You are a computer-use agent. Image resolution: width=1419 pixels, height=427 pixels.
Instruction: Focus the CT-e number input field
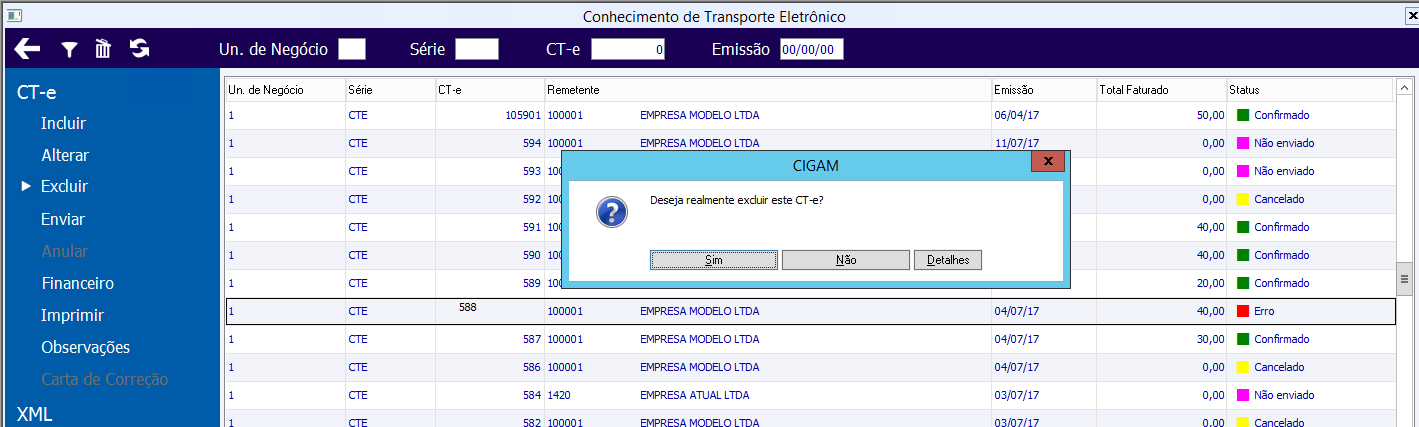[628, 49]
